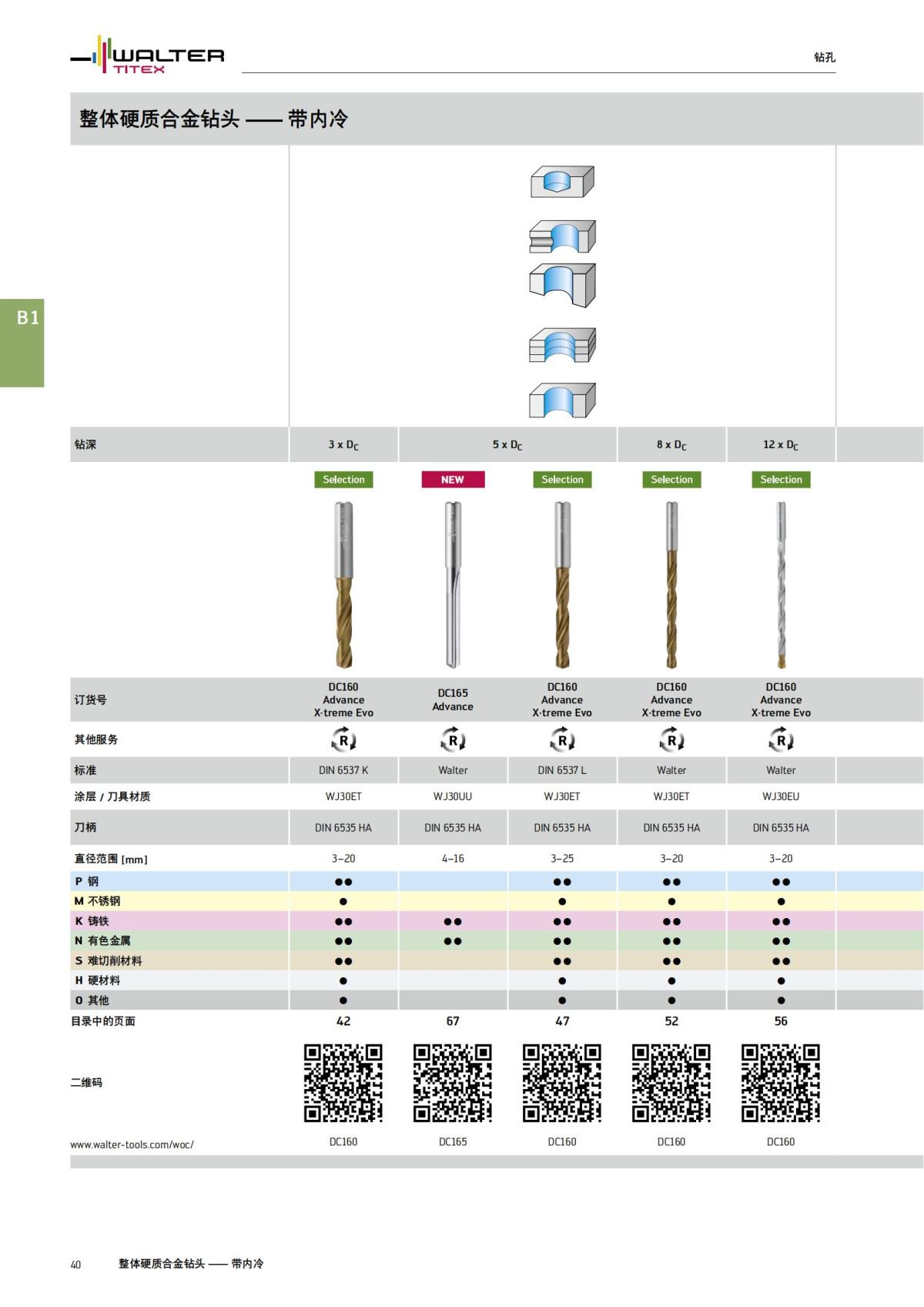
Task: Click the pink K 铸铁 row label
Action: 92,921
